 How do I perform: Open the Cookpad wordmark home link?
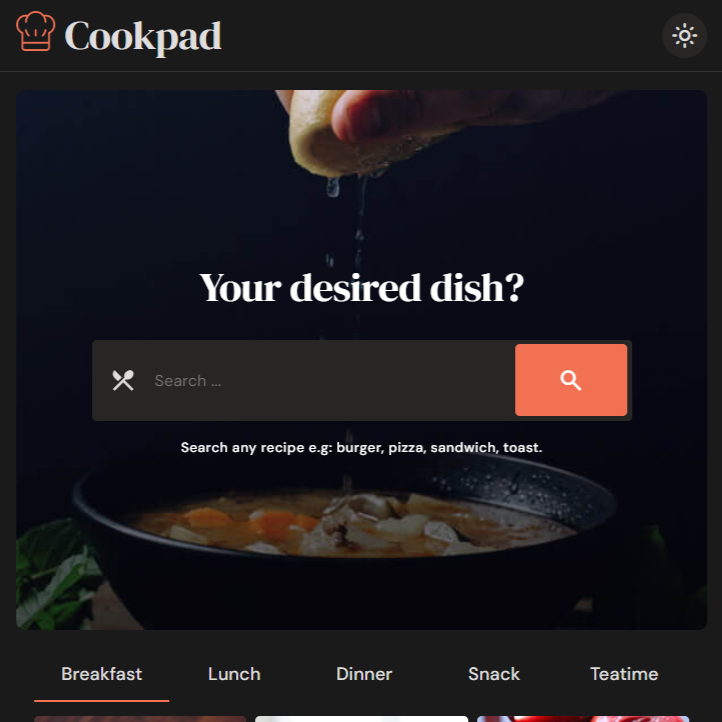143,37
